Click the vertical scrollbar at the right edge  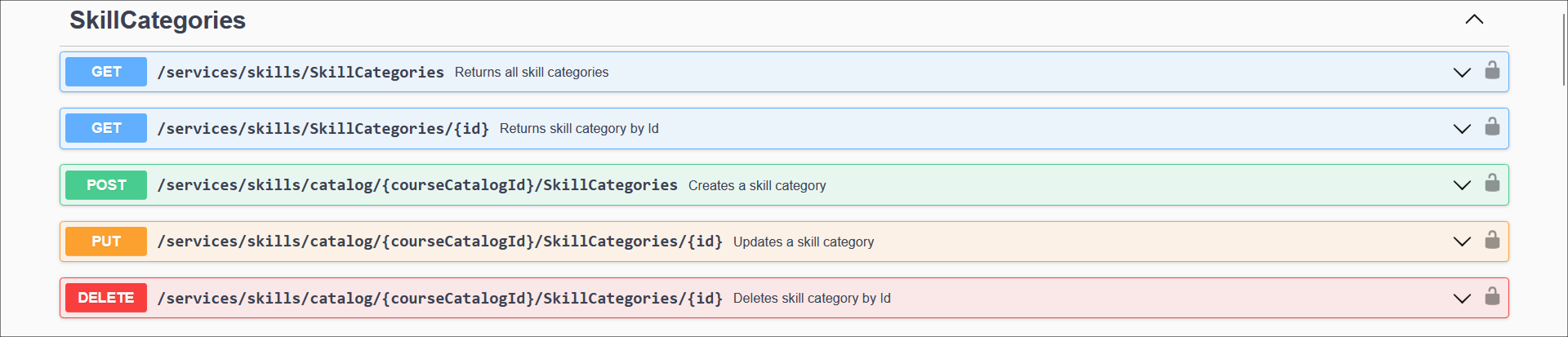click(x=1563, y=49)
